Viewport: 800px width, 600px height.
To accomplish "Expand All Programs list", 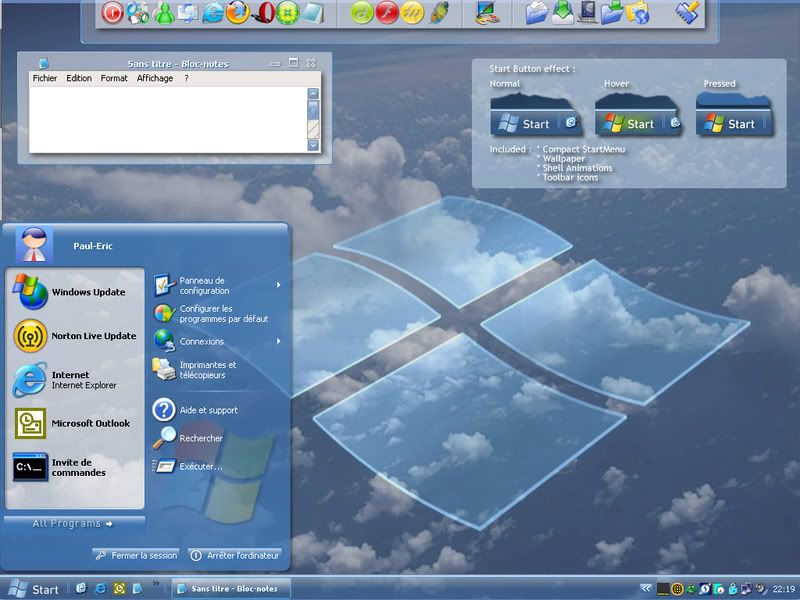I will point(73,523).
